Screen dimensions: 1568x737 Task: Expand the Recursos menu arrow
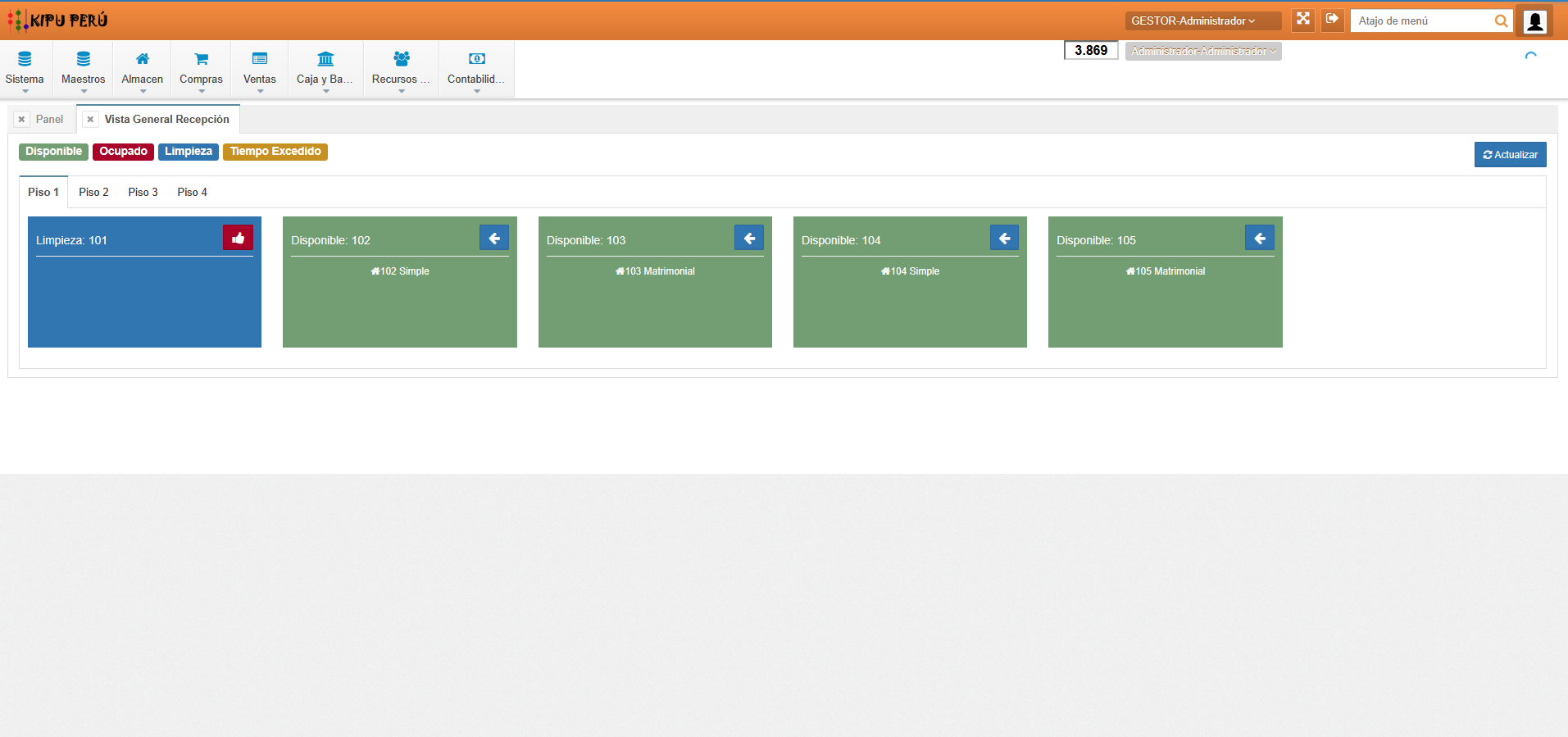coord(402,91)
